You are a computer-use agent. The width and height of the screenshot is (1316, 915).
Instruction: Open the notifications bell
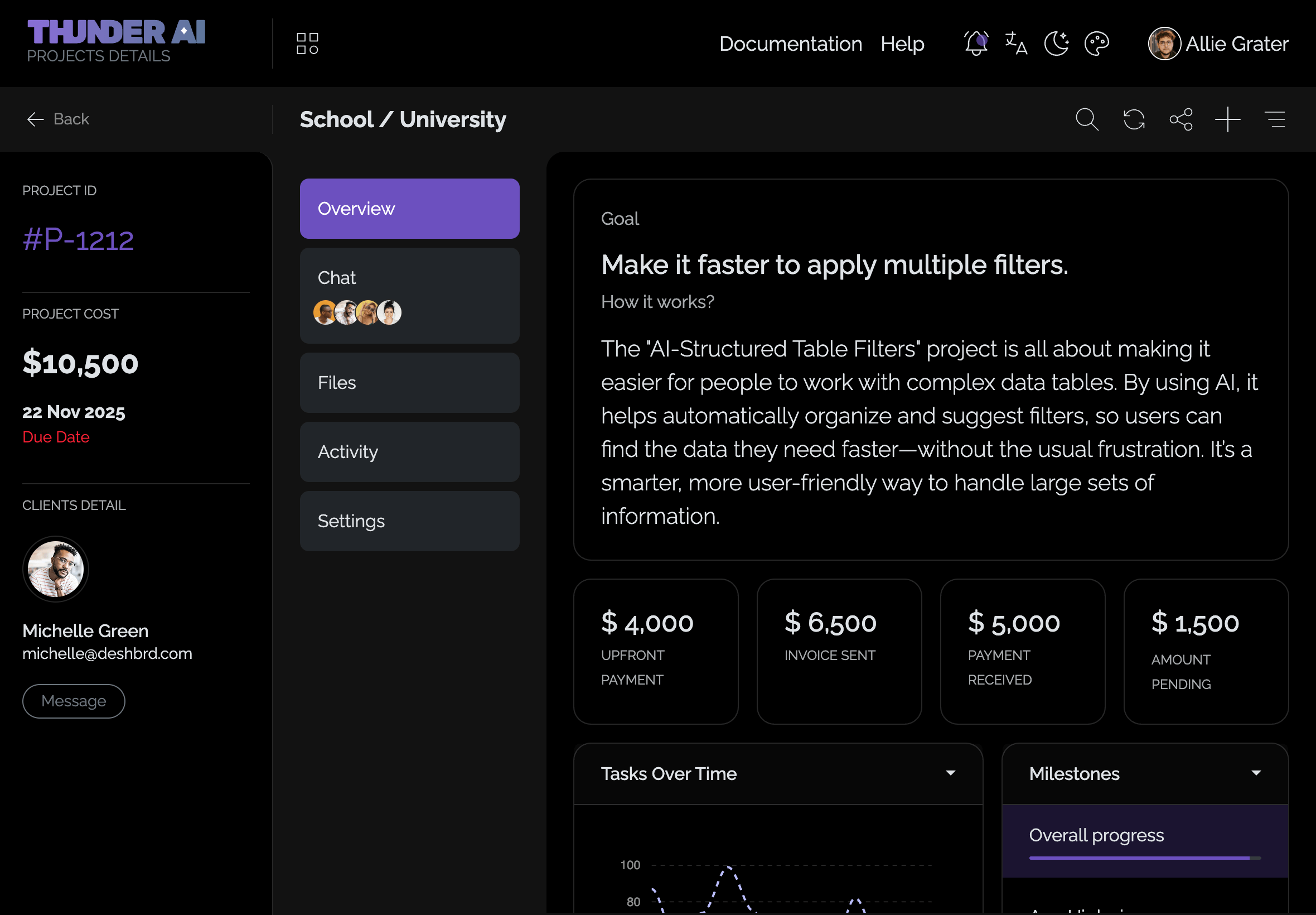(x=976, y=44)
